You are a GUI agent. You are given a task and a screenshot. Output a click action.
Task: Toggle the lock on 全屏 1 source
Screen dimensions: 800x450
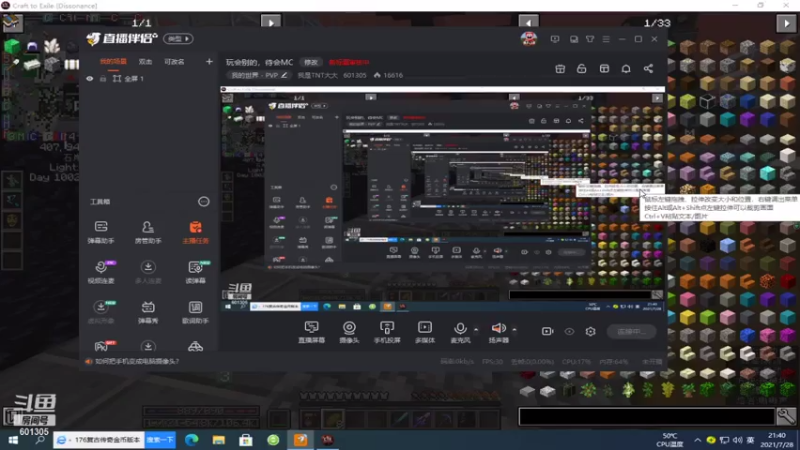[103, 79]
